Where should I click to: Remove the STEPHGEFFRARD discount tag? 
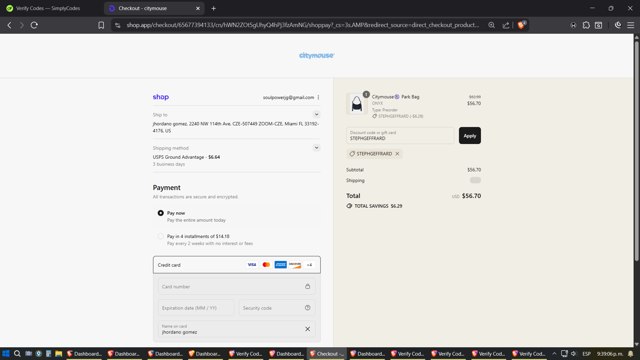(397, 154)
